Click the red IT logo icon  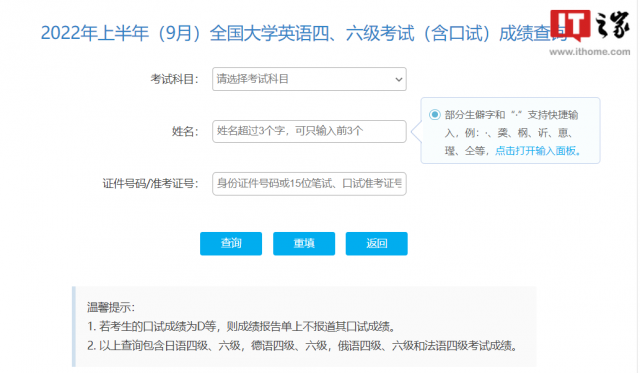click(x=570, y=25)
